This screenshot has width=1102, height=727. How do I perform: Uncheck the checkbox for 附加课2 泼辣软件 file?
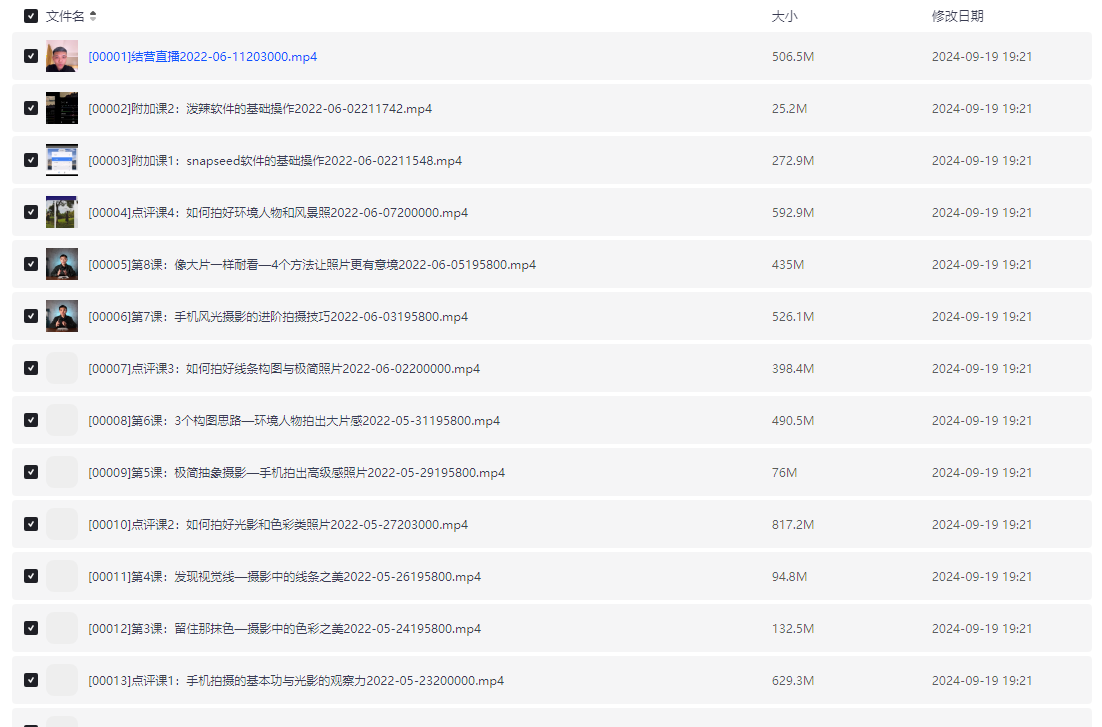(x=31, y=108)
